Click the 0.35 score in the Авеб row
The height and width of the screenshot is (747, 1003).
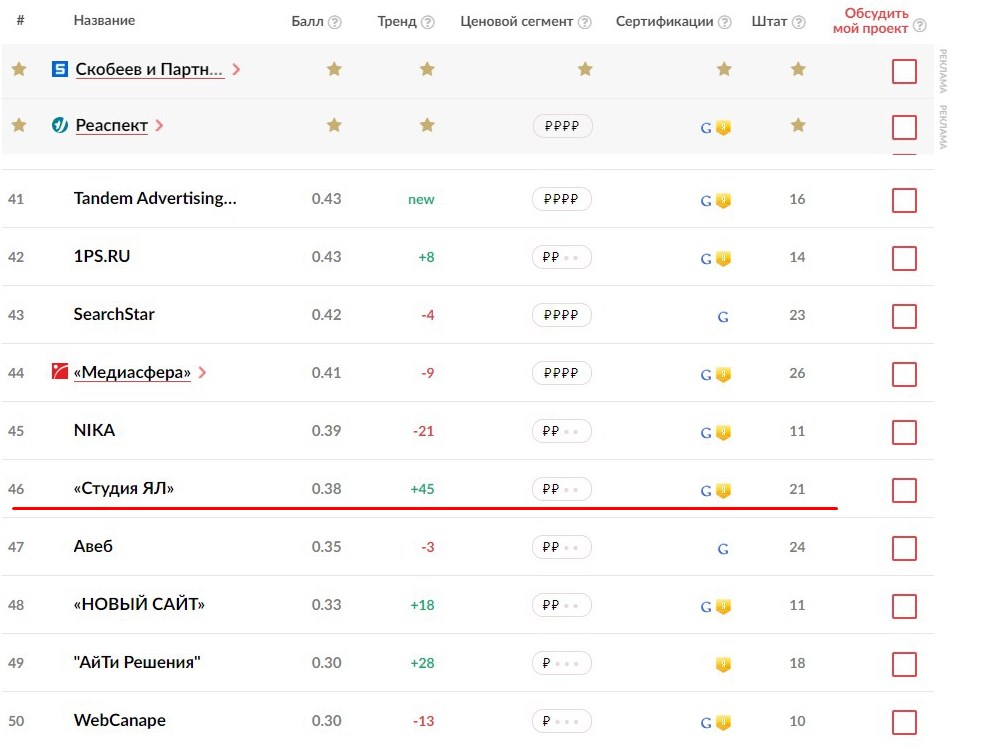coord(326,547)
